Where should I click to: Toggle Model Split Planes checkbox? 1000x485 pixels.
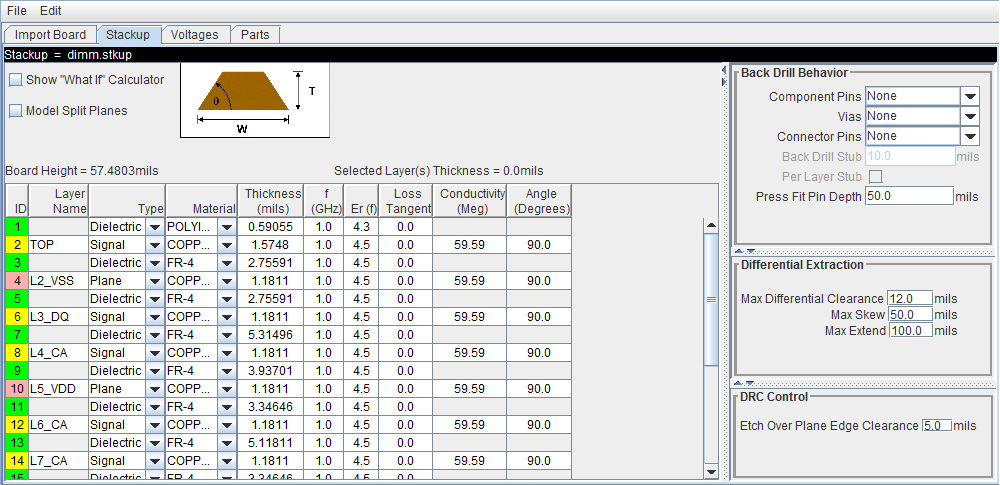point(16,110)
